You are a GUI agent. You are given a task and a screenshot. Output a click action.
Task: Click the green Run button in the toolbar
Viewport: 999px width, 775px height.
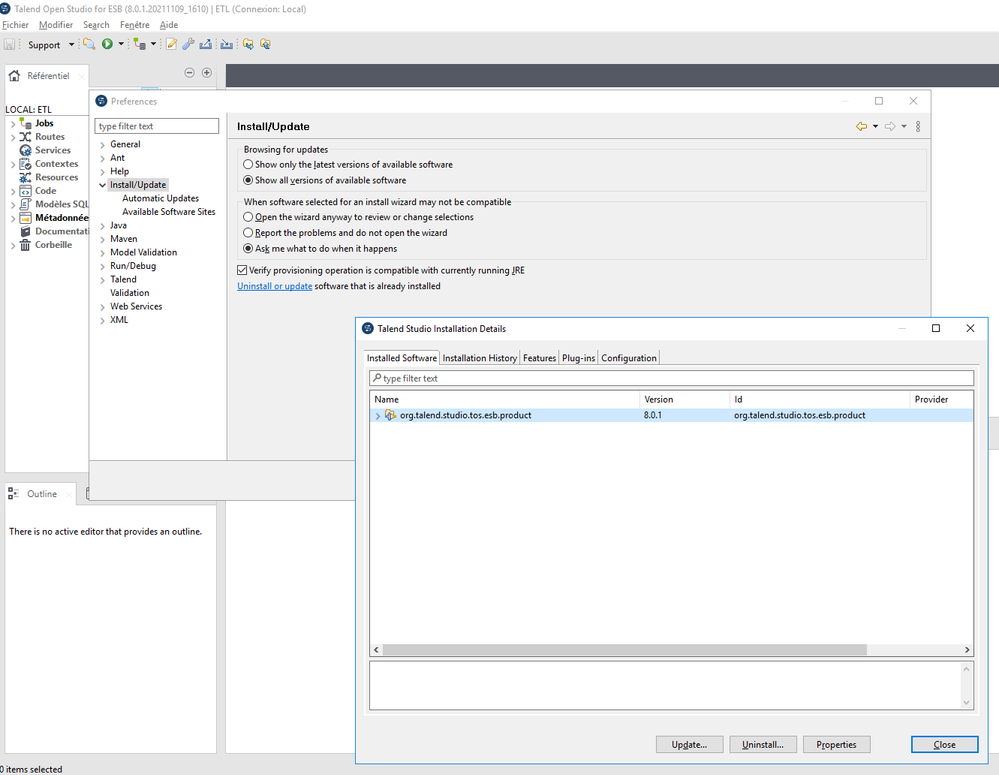107,44
